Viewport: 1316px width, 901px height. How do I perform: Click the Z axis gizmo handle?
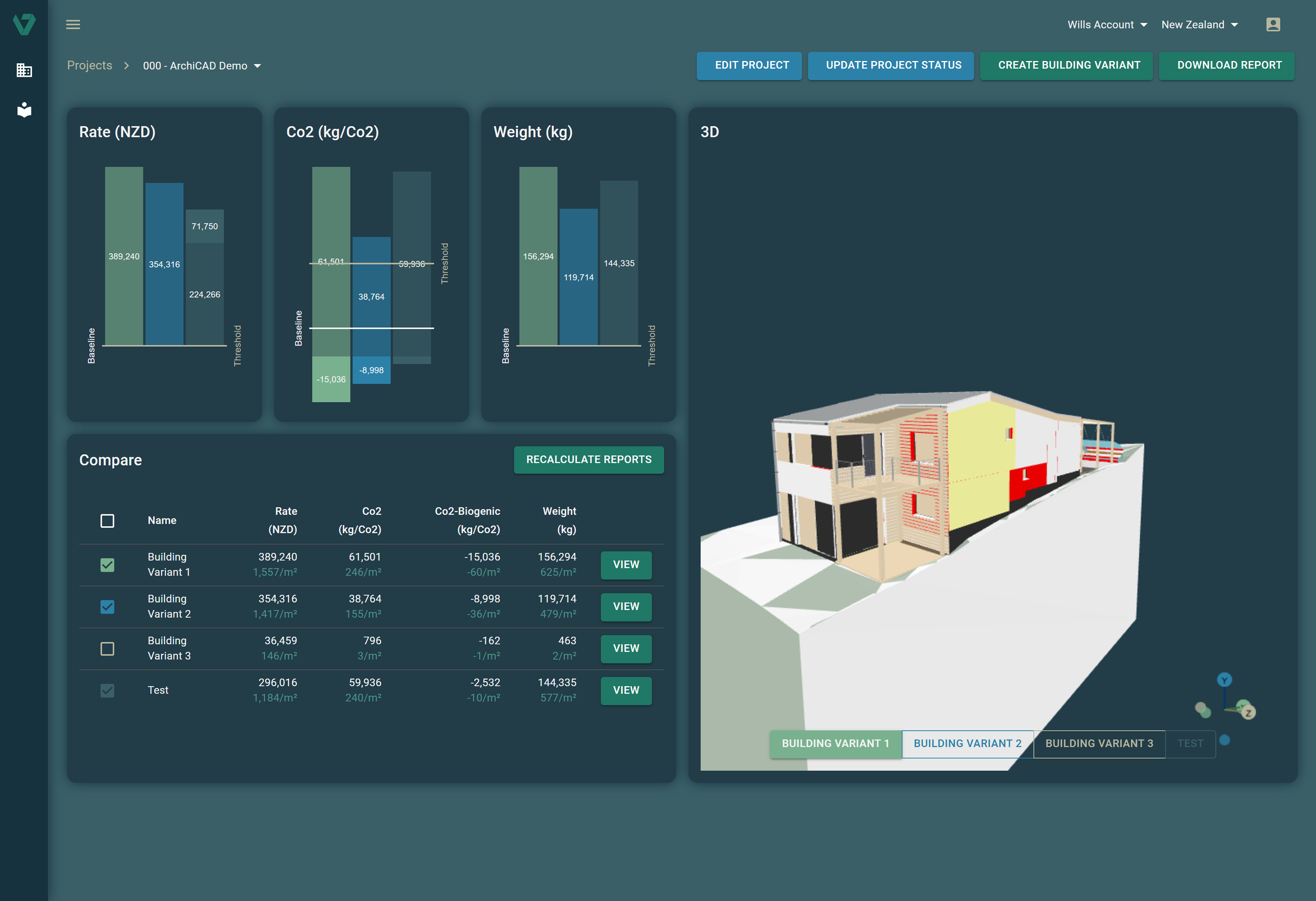(x=1248, y=713)
